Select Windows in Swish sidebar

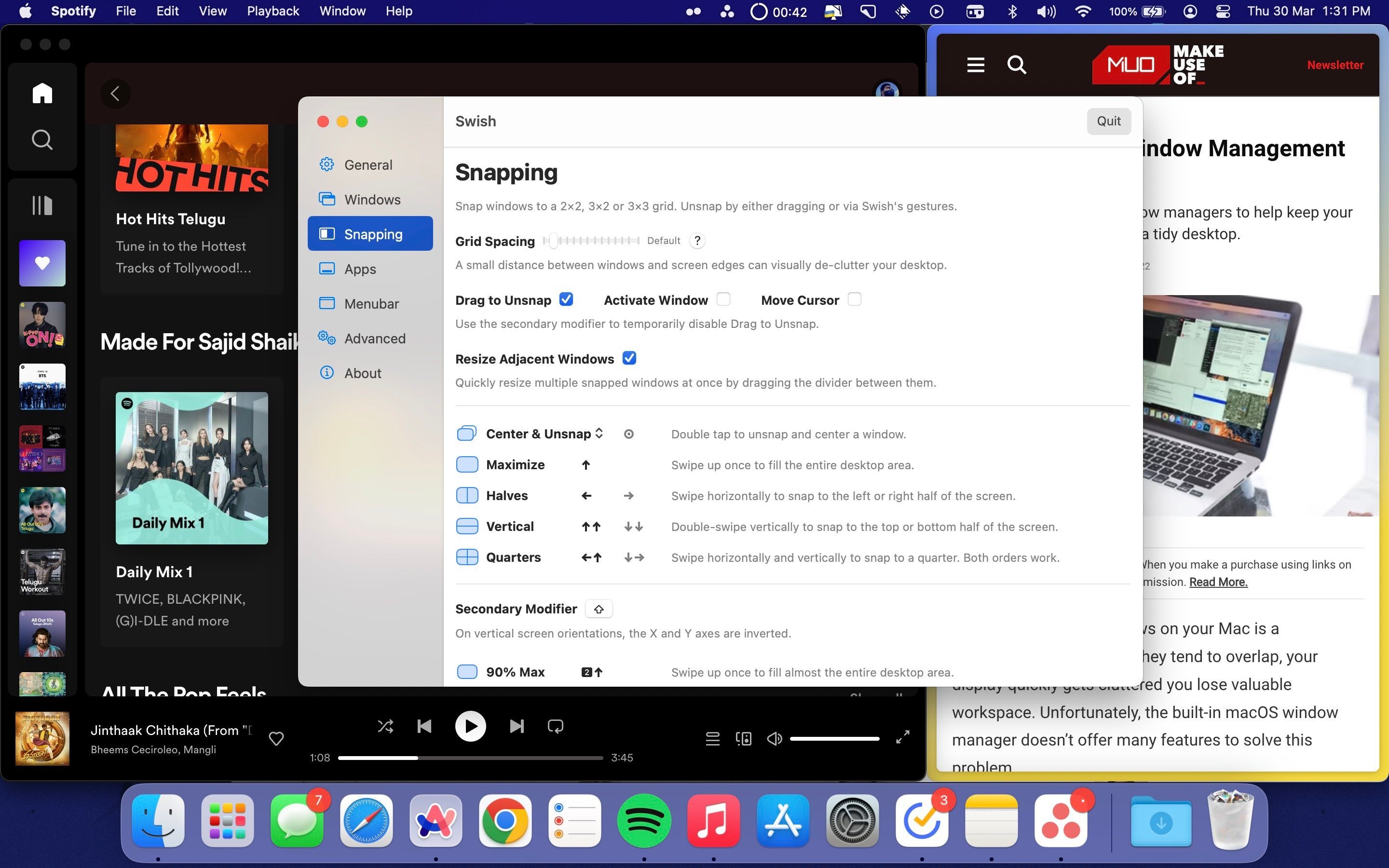(x=370, y=199)
